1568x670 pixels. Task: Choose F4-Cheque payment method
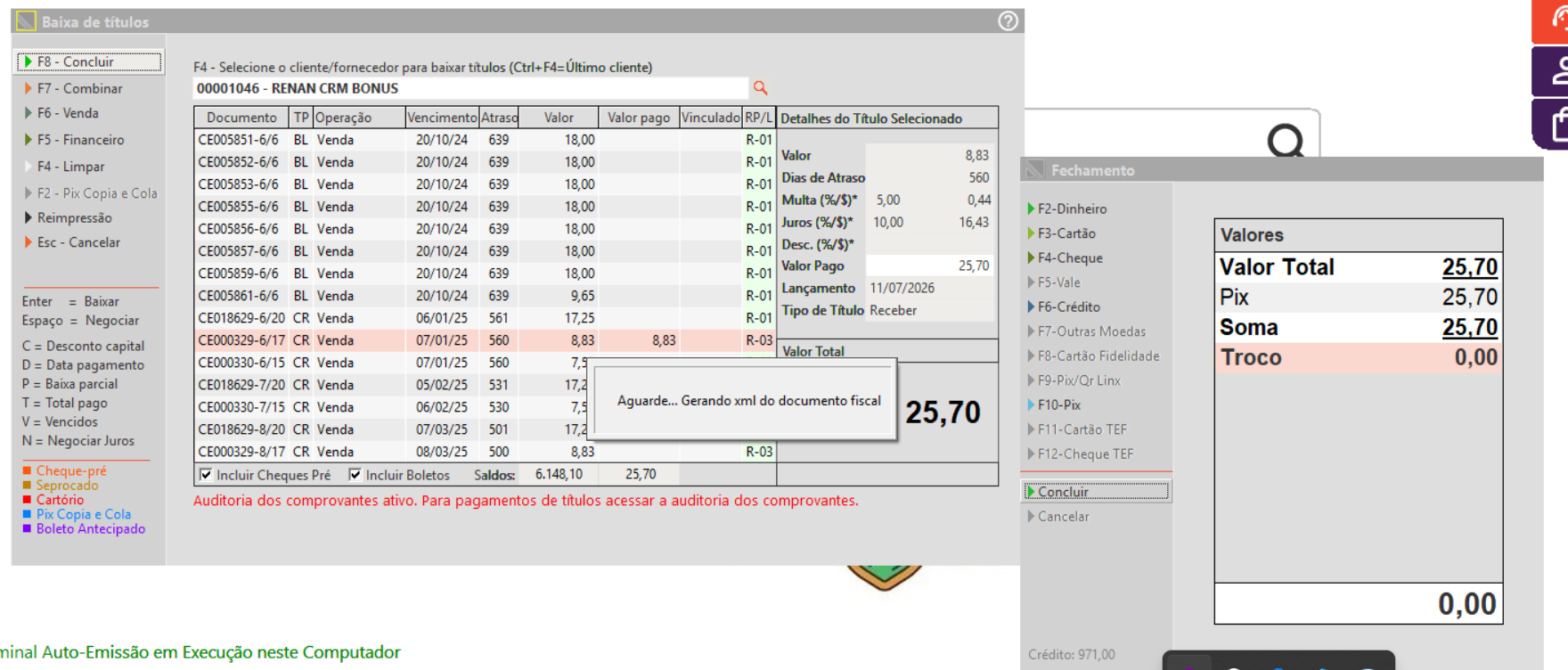pyautogui.click(x=1070, y=257)
